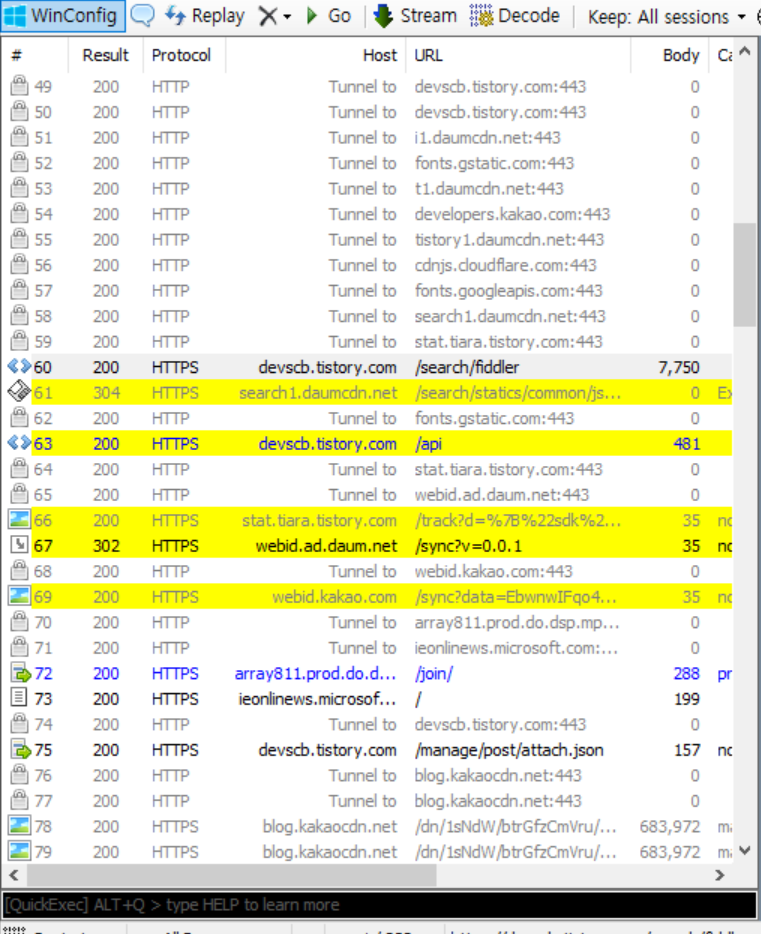The height and width of the screenshot is (934, 761).
Task: Select host webid.ad.daum.net in session 67
Action: (x=326, y=546)
